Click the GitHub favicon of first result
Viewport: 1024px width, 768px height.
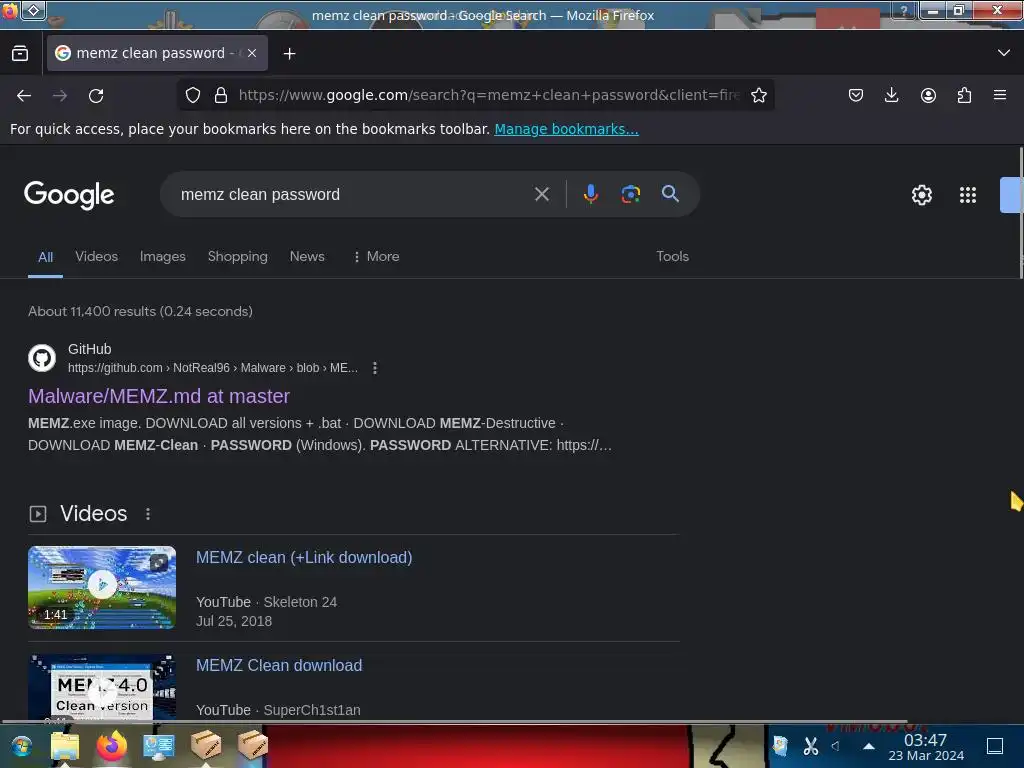pos(42,358)
